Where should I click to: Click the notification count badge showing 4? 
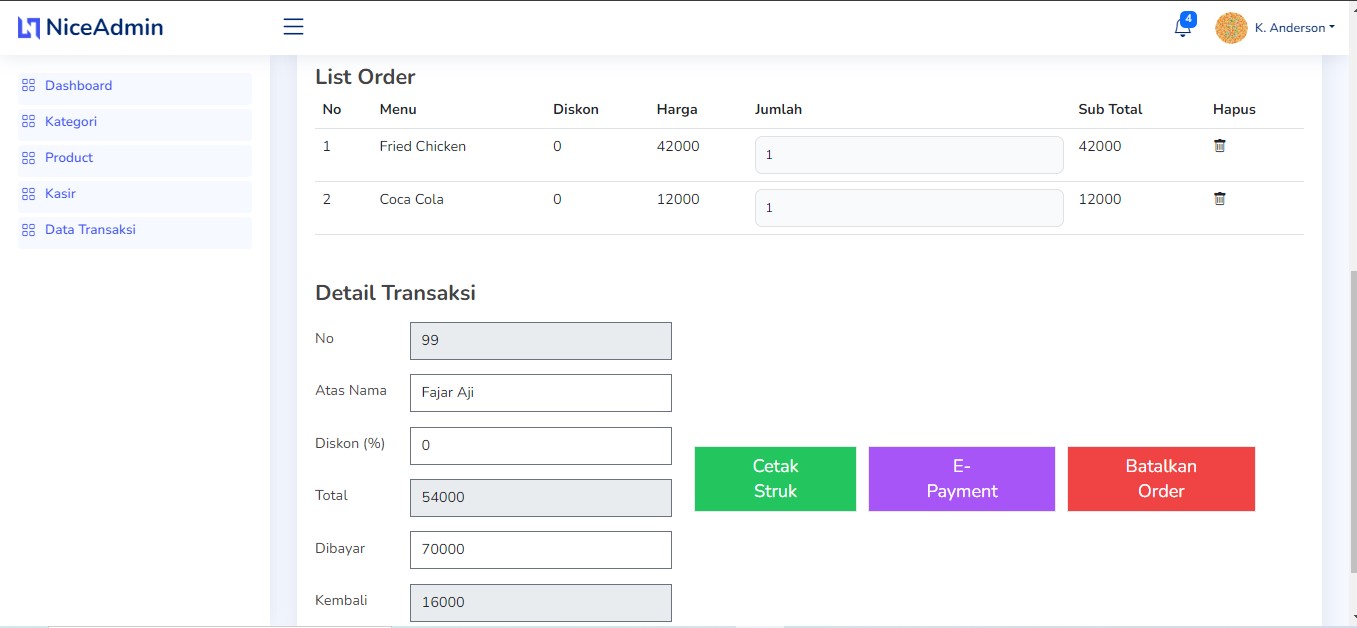click(x=1188, y=17)
